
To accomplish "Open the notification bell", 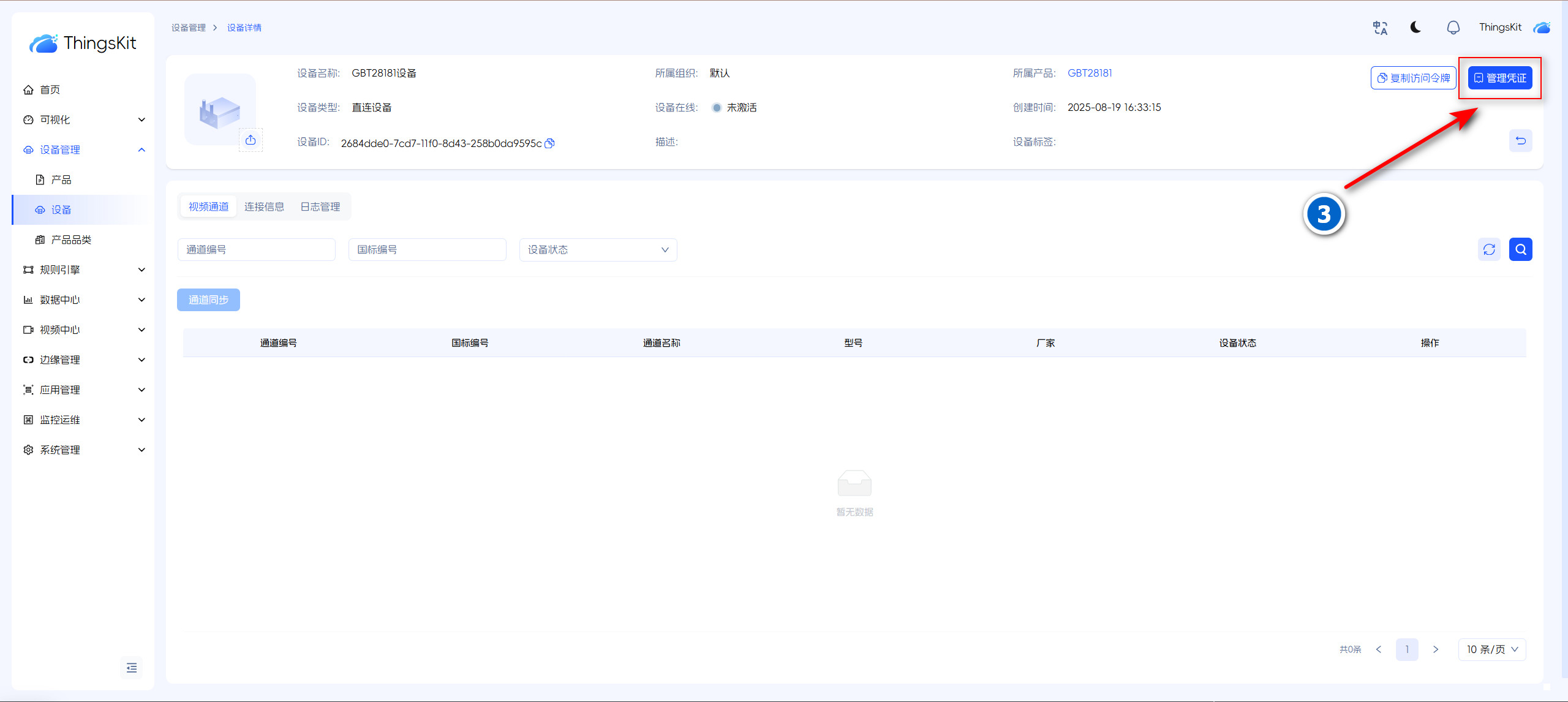I will pyautogui.click(x=1453, y=28).
